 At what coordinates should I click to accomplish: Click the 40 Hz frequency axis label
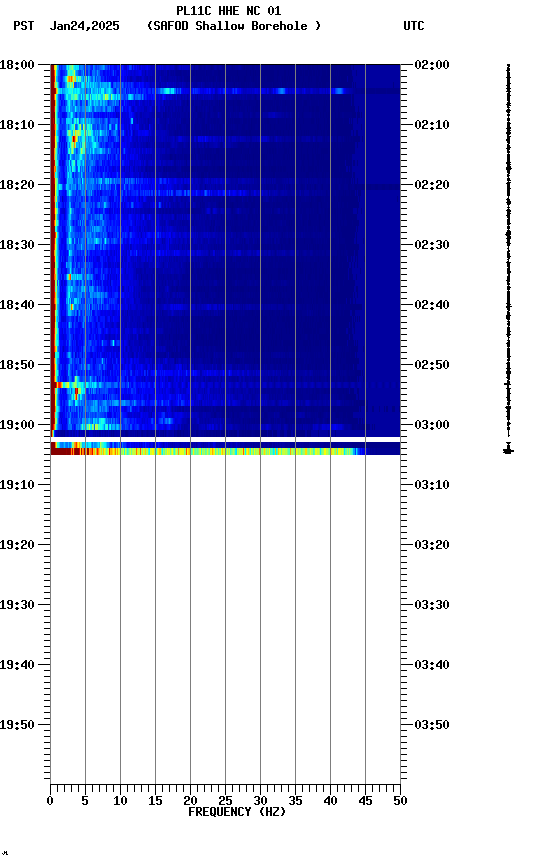pyautogui.click(x=330, y=802)
